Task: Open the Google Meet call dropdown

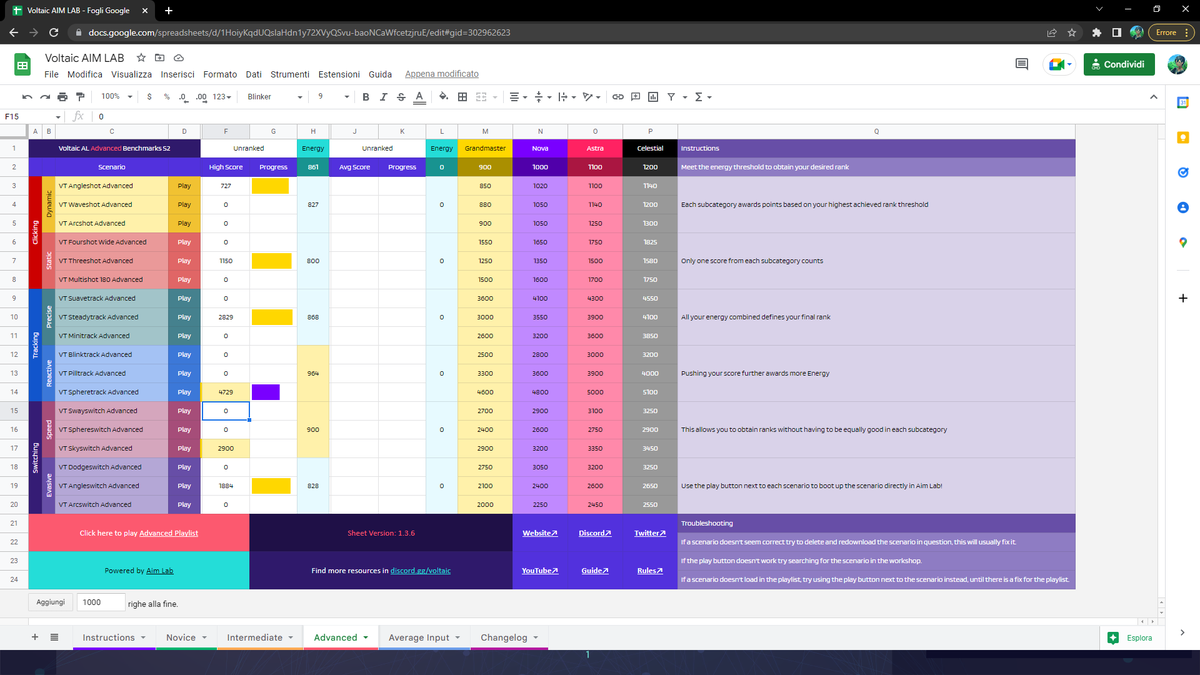Action: click(1059, 64)
